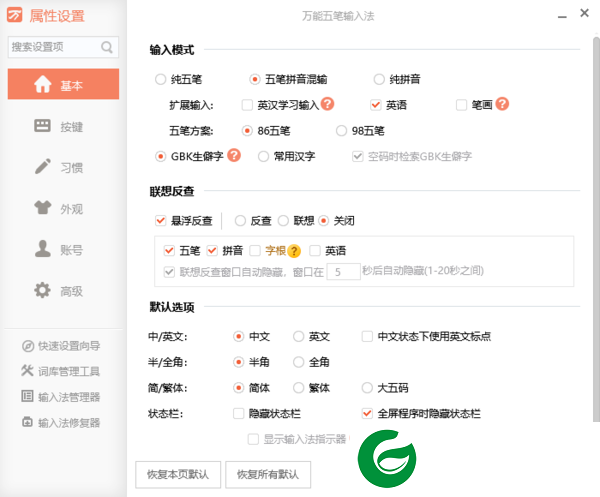Open the 习惯 settings tab

tap(63, 167)
